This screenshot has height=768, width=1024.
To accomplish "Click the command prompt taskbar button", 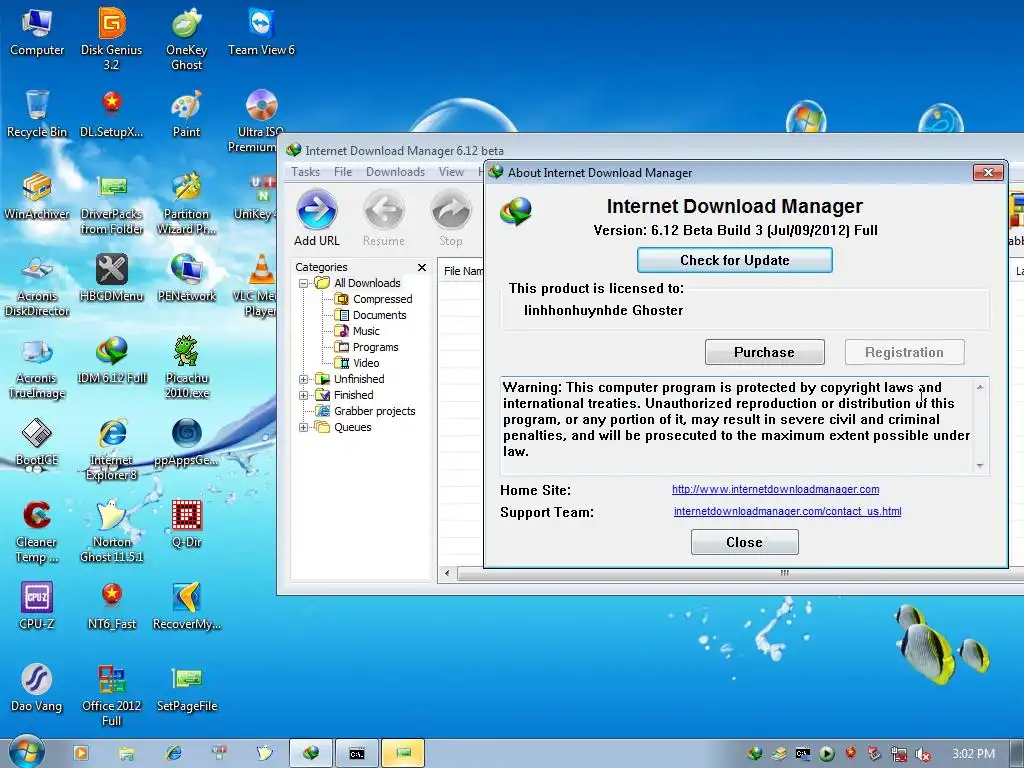I will tap(357, 753).
